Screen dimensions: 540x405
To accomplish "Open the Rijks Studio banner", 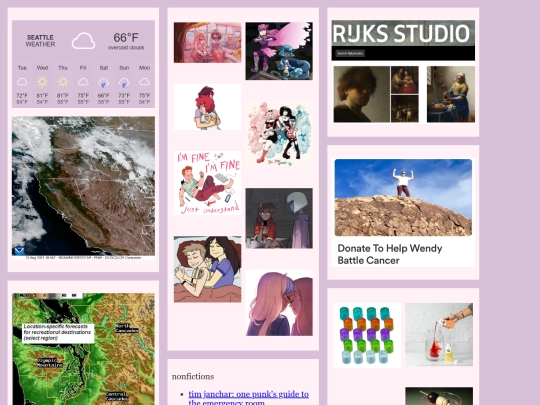I will (403, 33).
